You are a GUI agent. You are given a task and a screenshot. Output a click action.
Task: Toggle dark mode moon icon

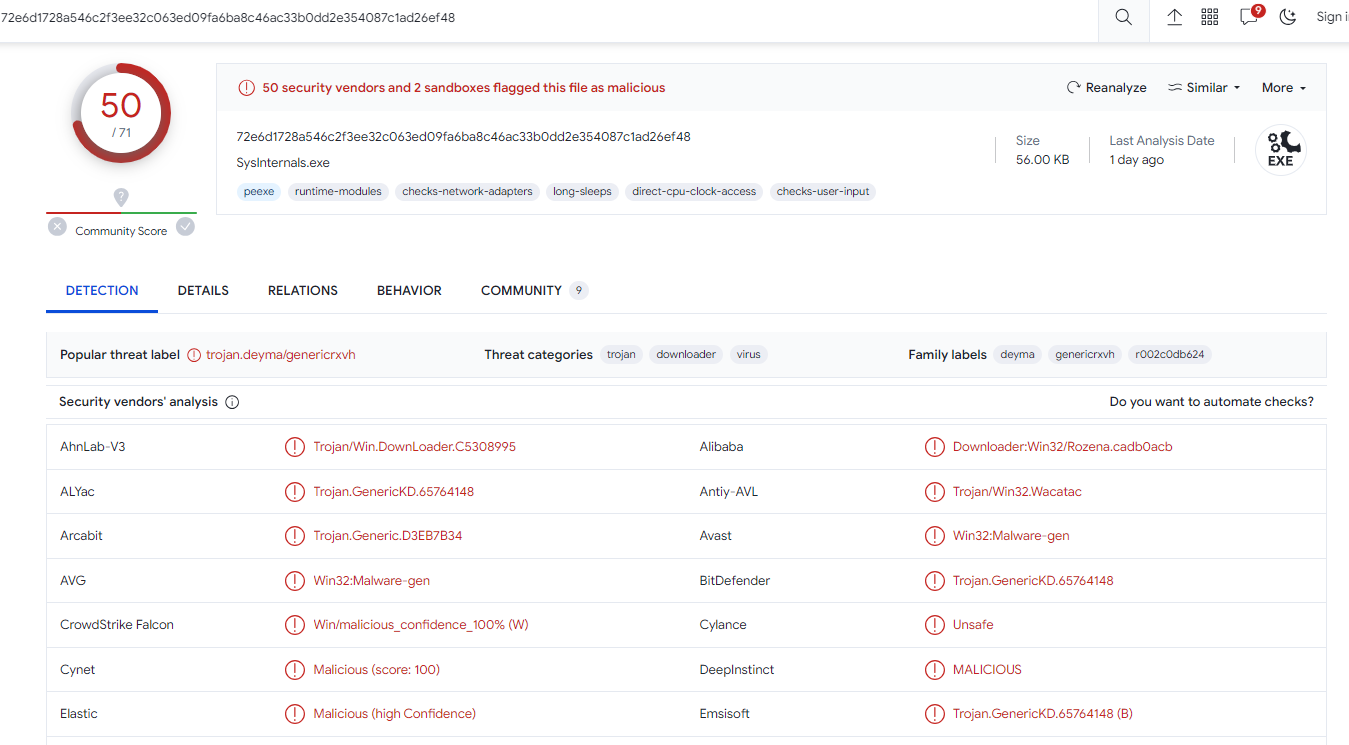[x=1288, y=17]
